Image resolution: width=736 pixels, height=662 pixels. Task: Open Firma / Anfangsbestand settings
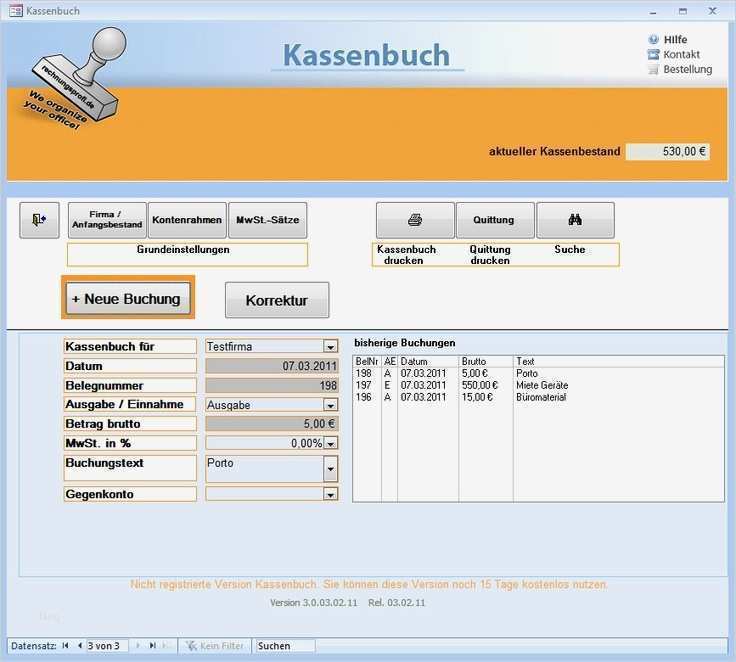107,220
